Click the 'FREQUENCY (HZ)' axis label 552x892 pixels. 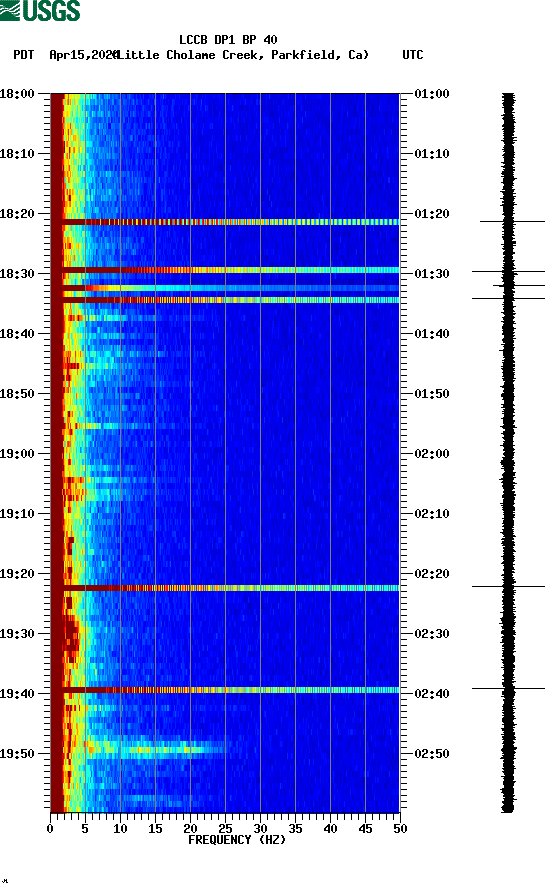[x=237, y=840]
